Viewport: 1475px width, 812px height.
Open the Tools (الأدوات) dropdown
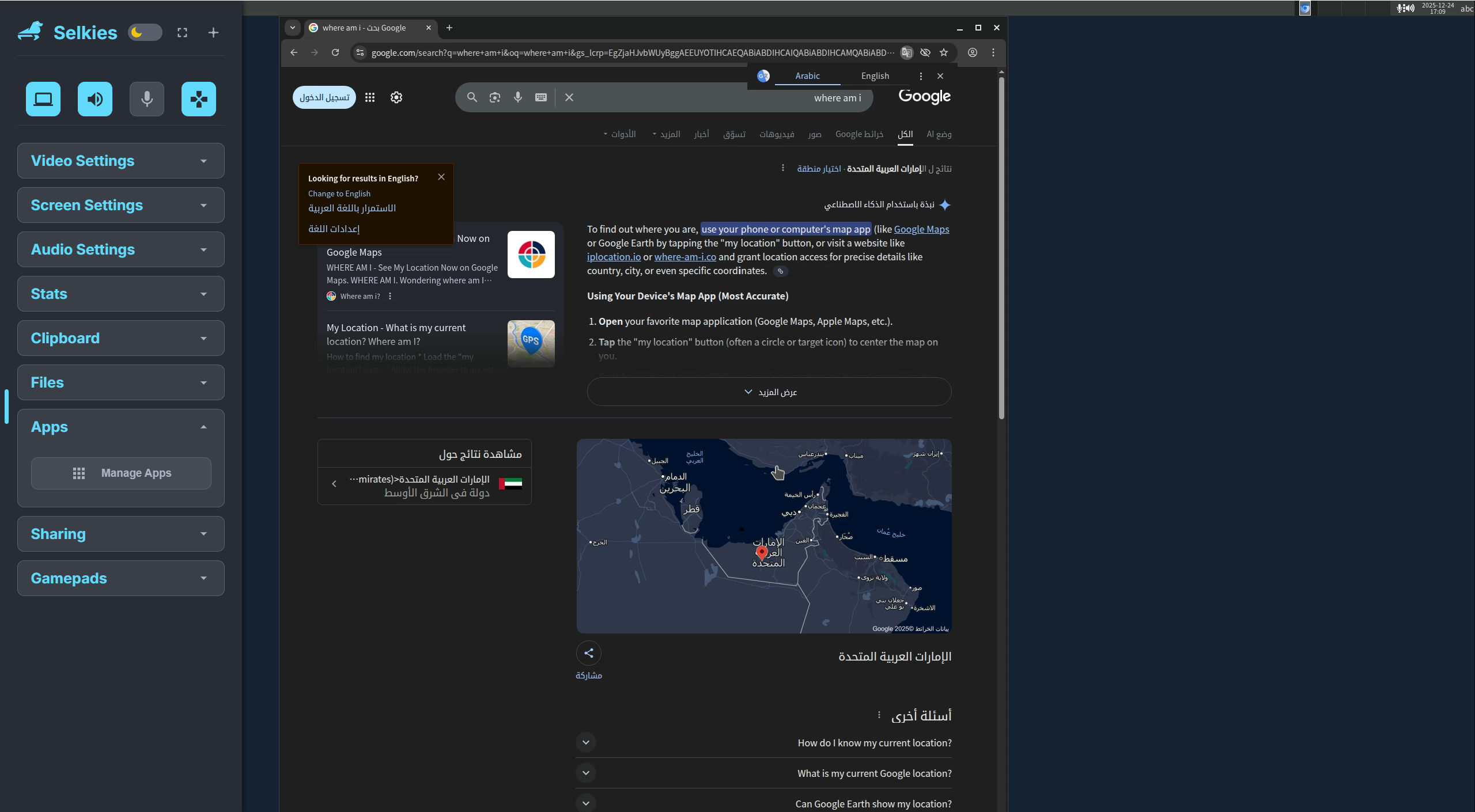coord(620,134)
